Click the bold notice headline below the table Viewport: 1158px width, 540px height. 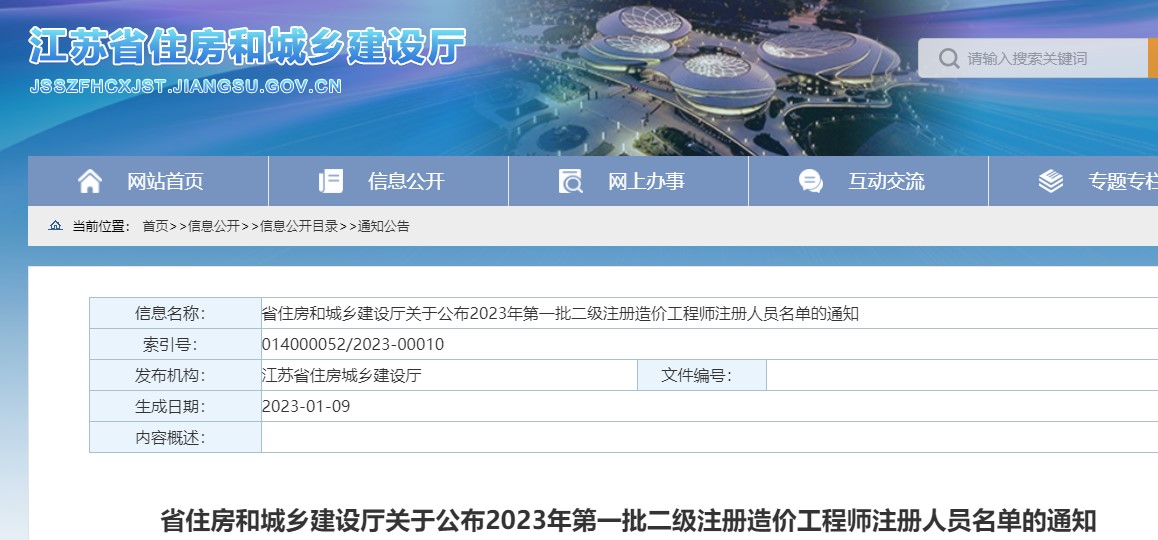628,521
